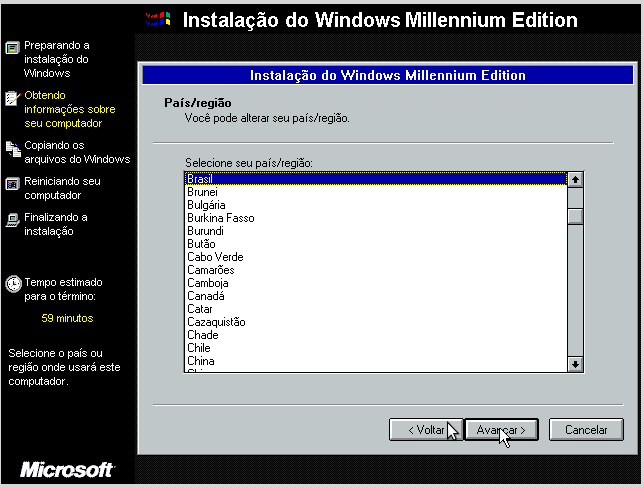This screenshot has height=487, width=644.
Task: Click the country list scrollbar thumb
Action: pyautogui.click(x=575, y=216)
